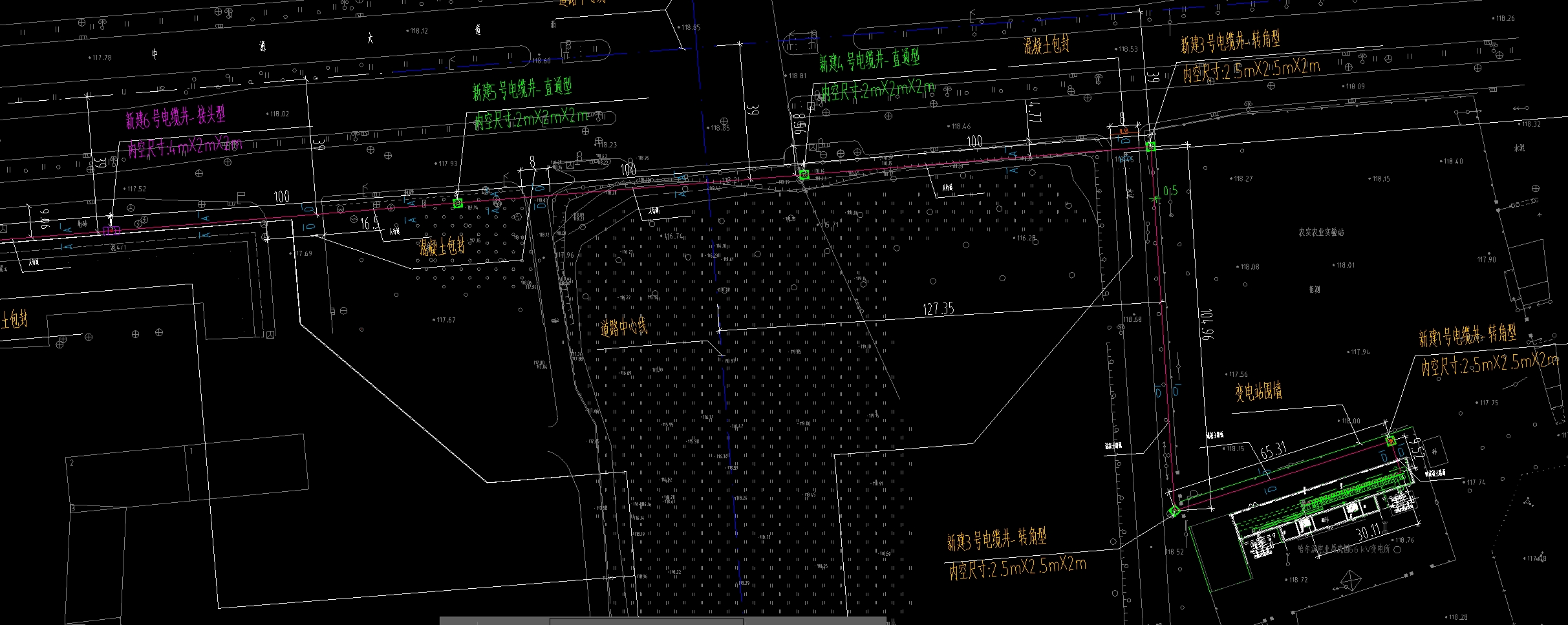Select green rotated well marker near 118.52

(1175, 511)
